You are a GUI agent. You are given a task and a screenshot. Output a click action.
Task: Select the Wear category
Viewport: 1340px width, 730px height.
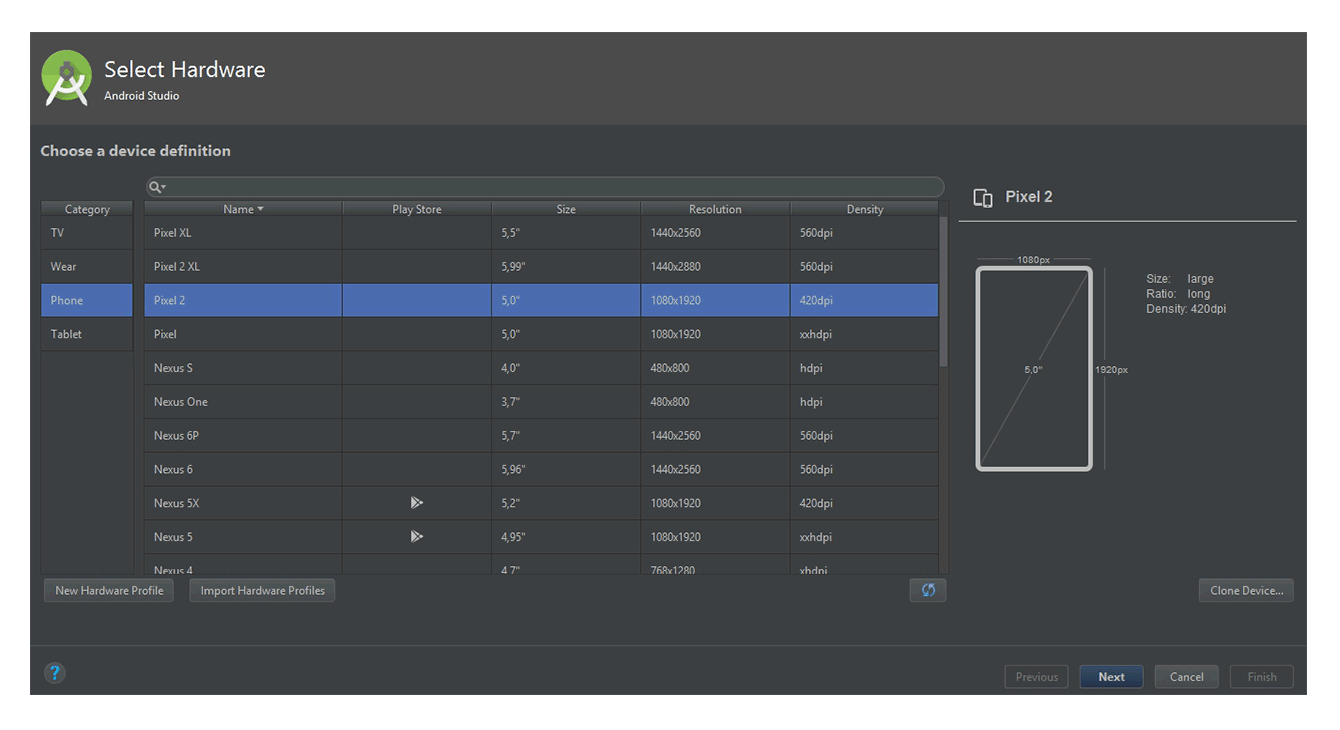tap(87, 267)
